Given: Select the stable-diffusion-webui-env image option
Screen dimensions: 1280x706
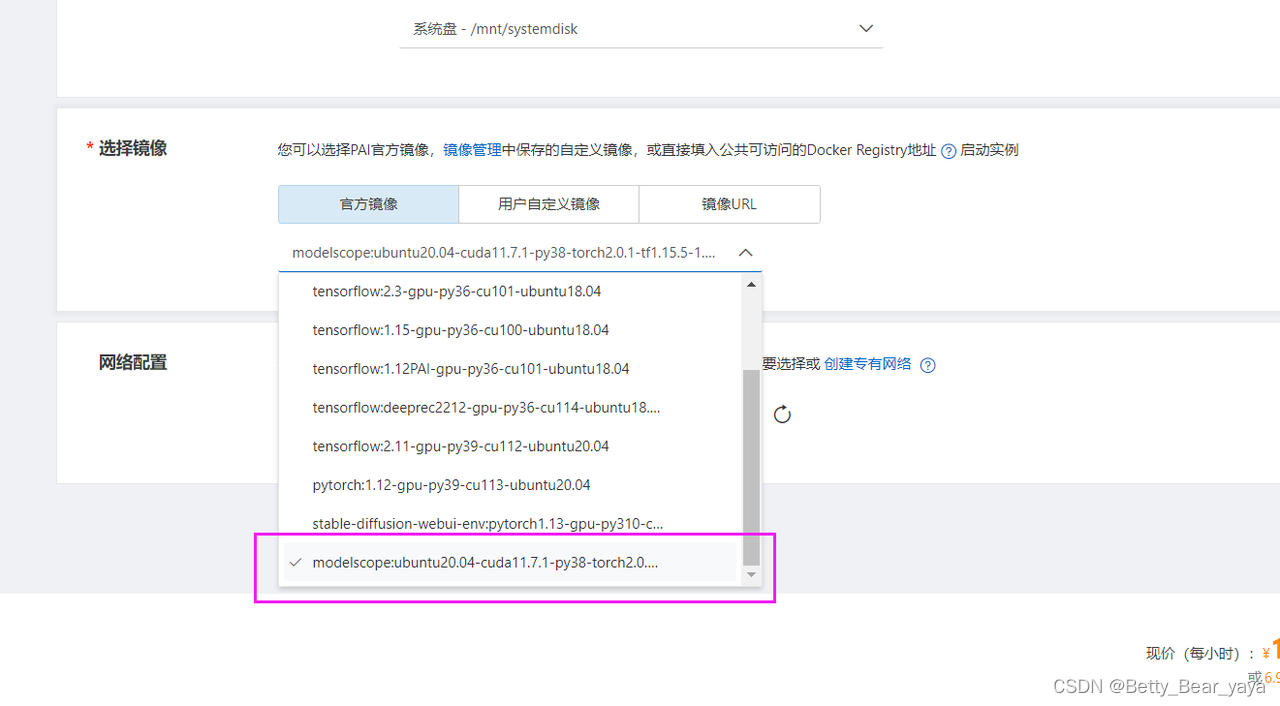Looking at the screenshot, I should (486, 523).
